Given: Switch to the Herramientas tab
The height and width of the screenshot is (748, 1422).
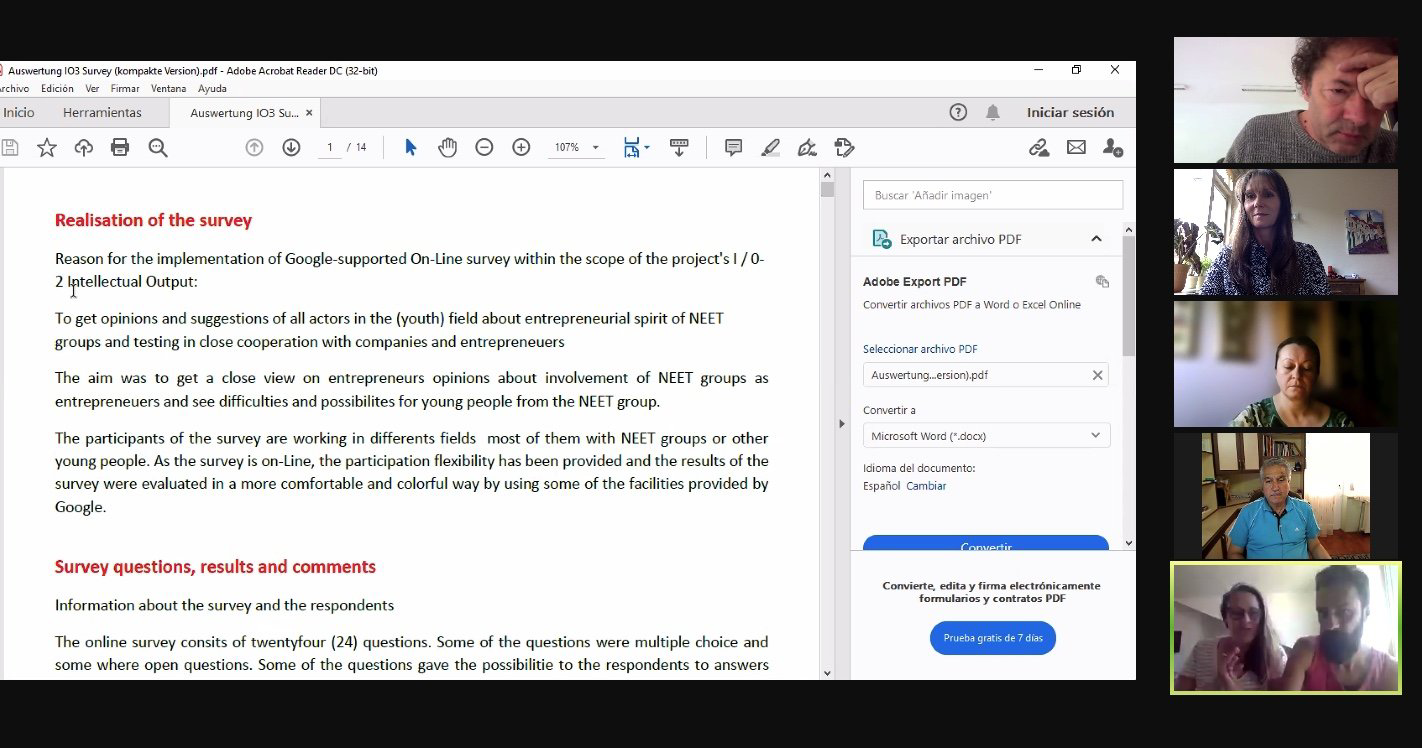Looking at the screenshot, I should click(102, 113).
